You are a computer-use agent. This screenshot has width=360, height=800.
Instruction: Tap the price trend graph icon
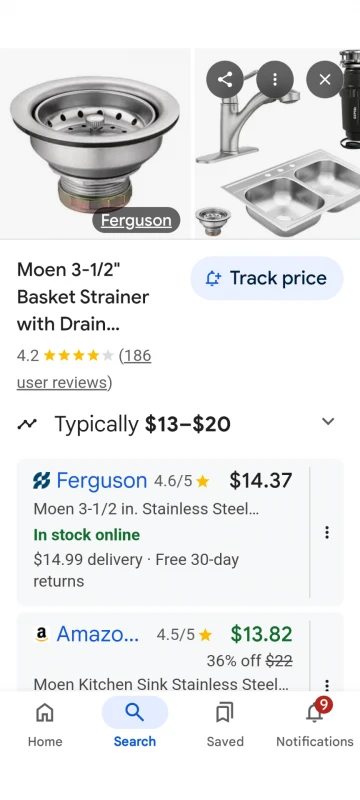tap(27, 423)
